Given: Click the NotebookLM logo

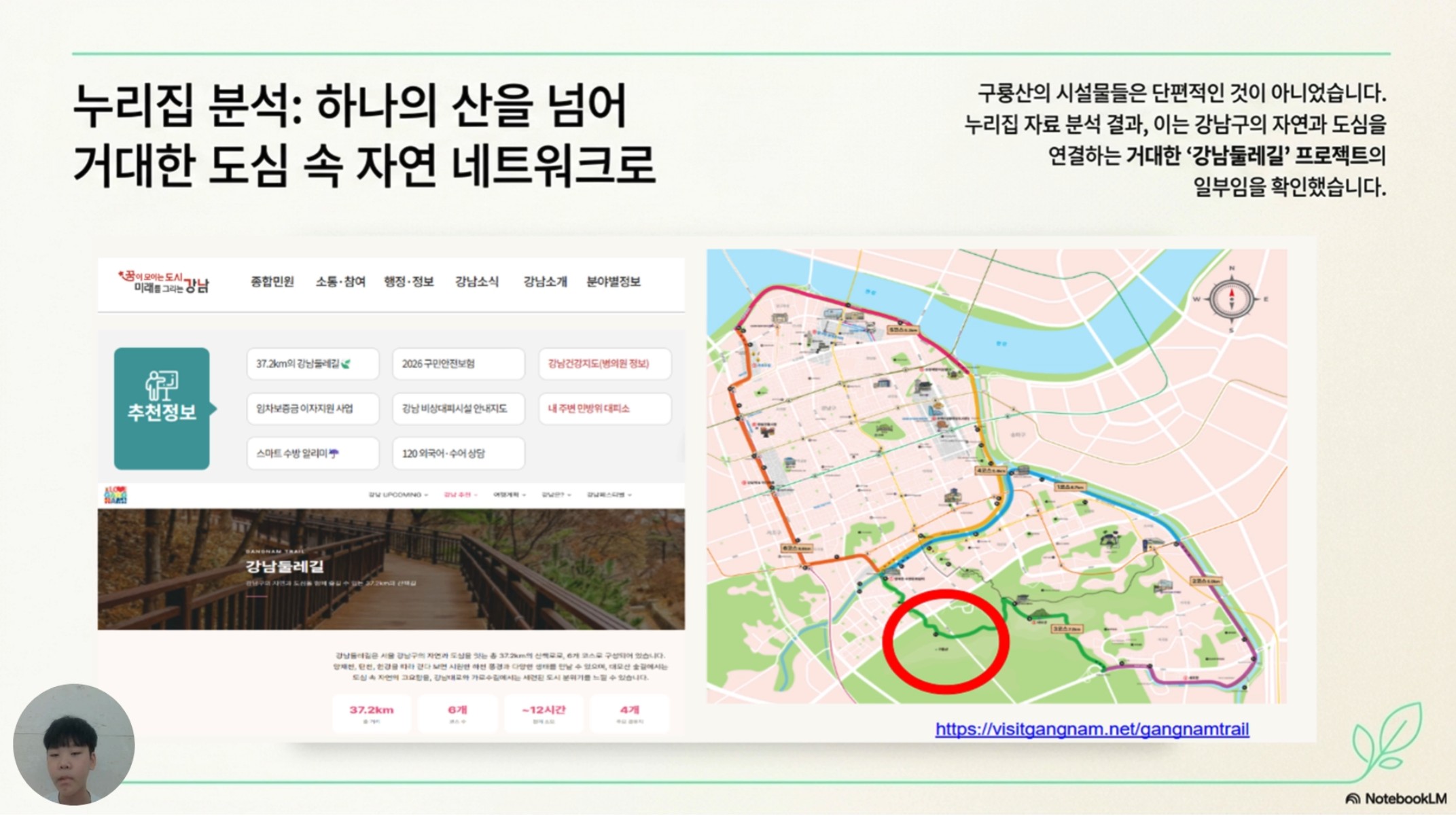Looking at the screenshot, I should 1396,798.
